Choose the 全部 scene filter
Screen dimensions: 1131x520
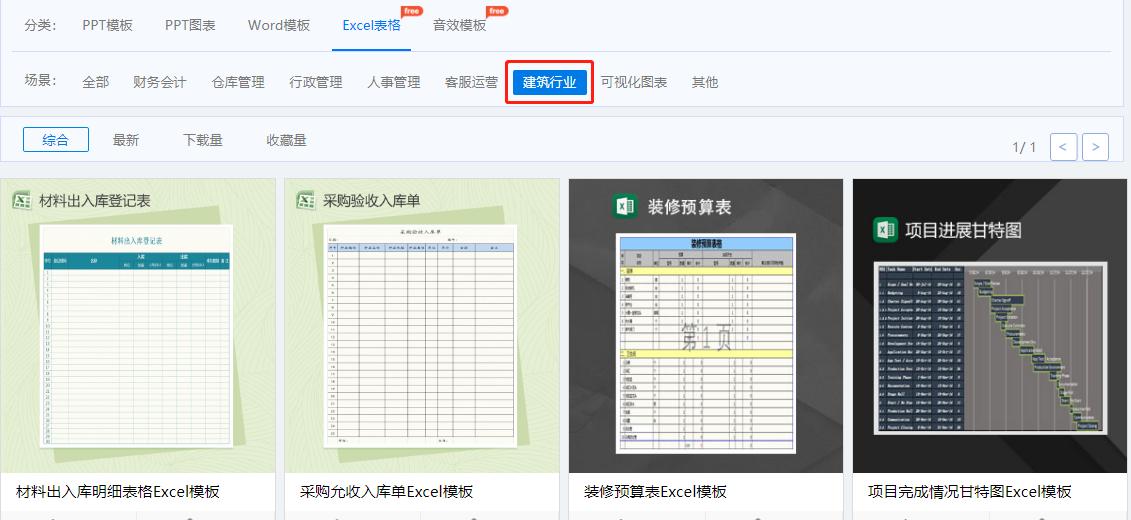tap(95, 82)
